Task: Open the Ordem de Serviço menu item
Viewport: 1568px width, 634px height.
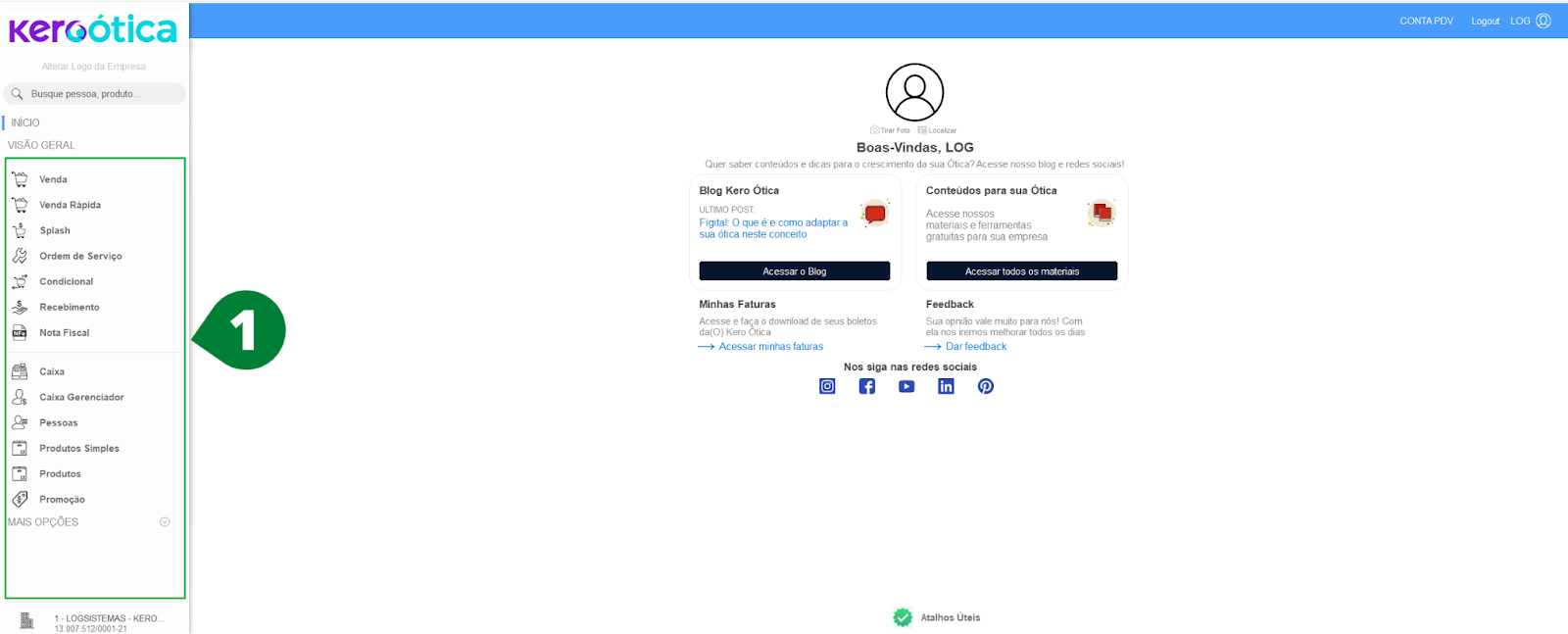Action: pos(80,256)
